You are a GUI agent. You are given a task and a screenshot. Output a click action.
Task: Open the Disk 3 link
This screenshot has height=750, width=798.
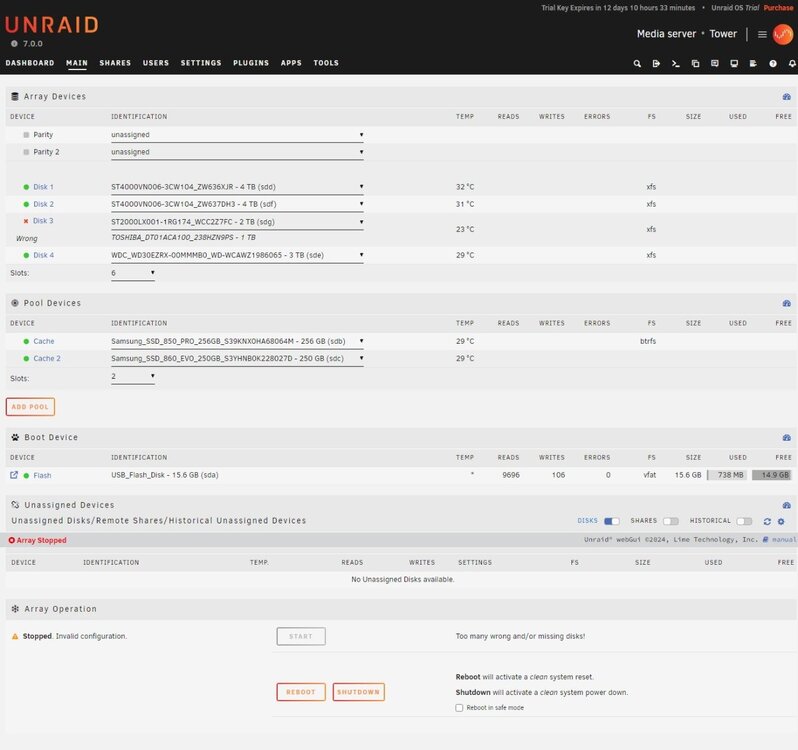(x=43, y=221)
